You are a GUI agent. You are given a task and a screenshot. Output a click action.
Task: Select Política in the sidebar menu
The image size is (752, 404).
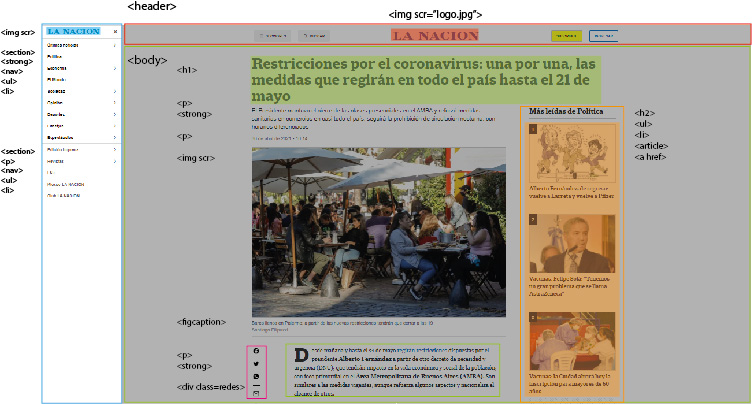(x=55, y=57)
